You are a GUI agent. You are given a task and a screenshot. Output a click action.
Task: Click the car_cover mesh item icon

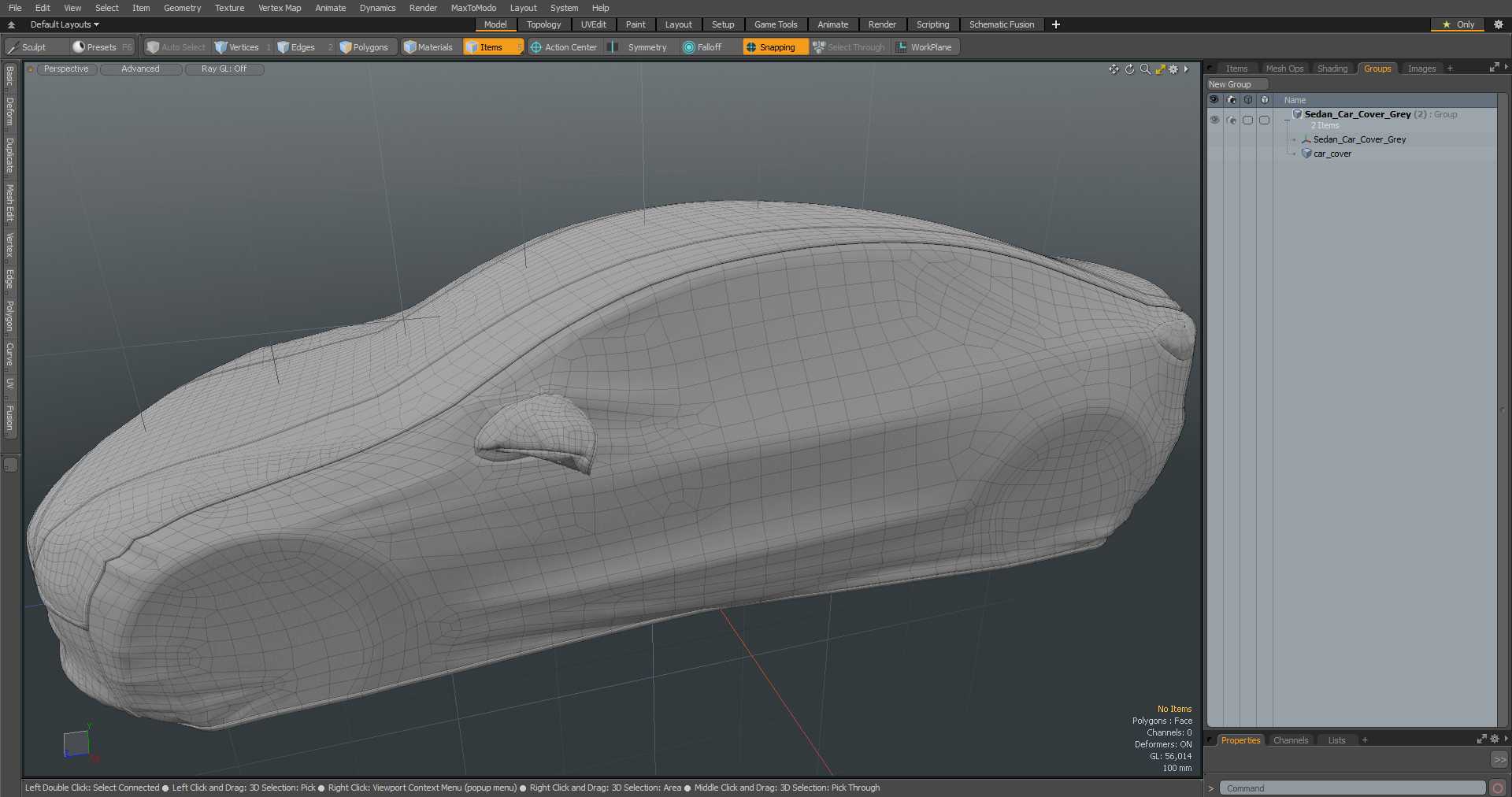pos(1306,154)
